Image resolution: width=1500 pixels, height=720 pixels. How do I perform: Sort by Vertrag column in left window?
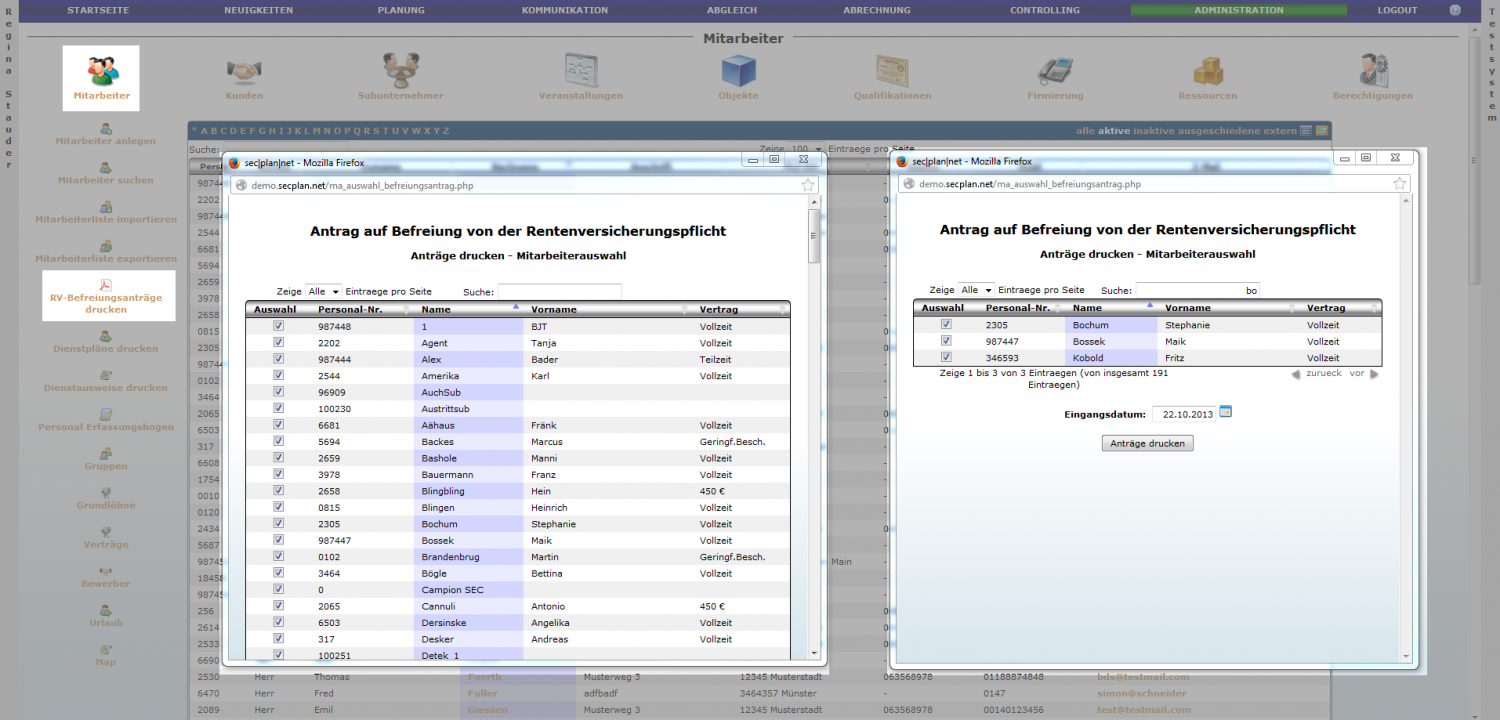coord(743,309)
